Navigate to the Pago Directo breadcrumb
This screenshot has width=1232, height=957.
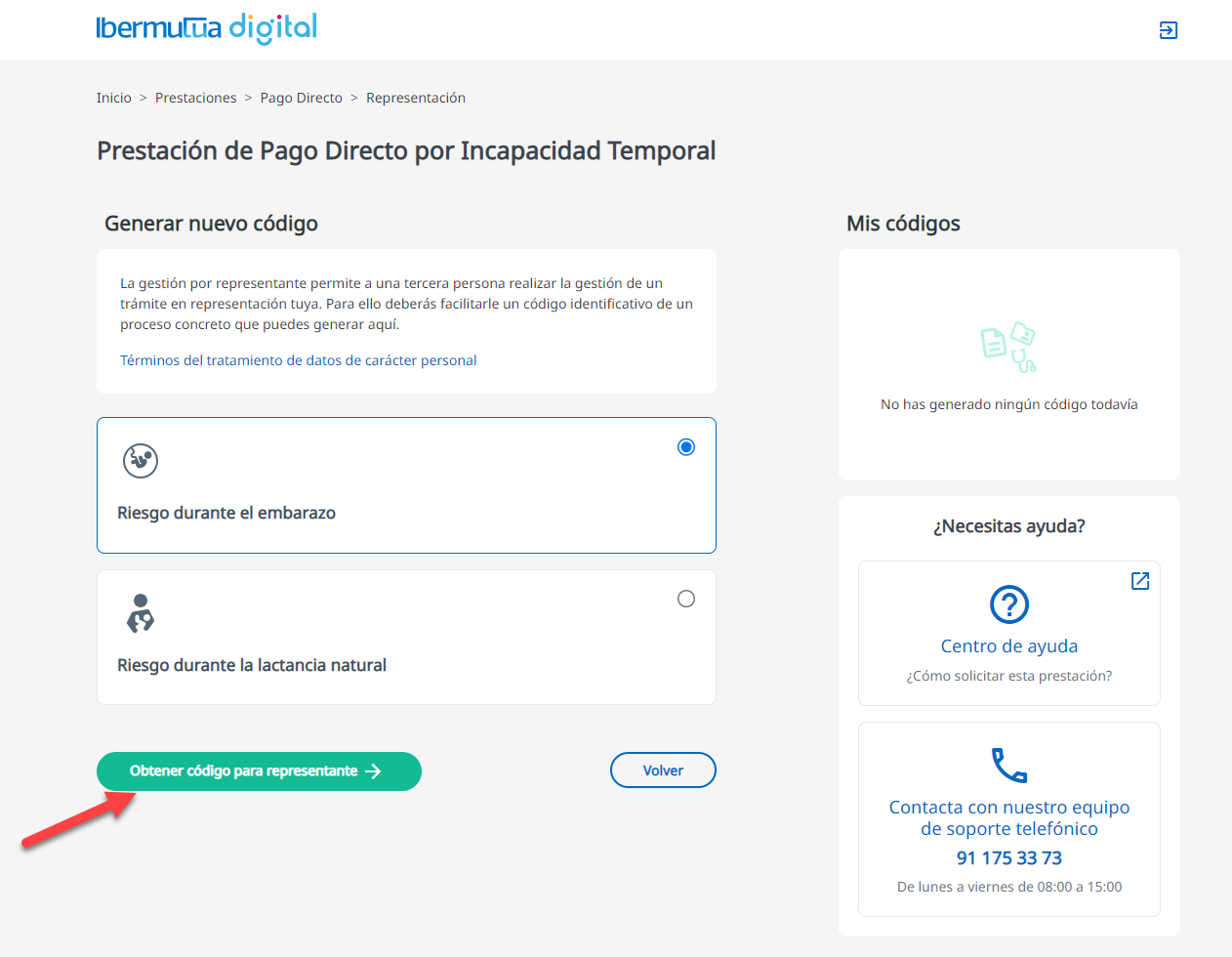click(x=301, y=98)
